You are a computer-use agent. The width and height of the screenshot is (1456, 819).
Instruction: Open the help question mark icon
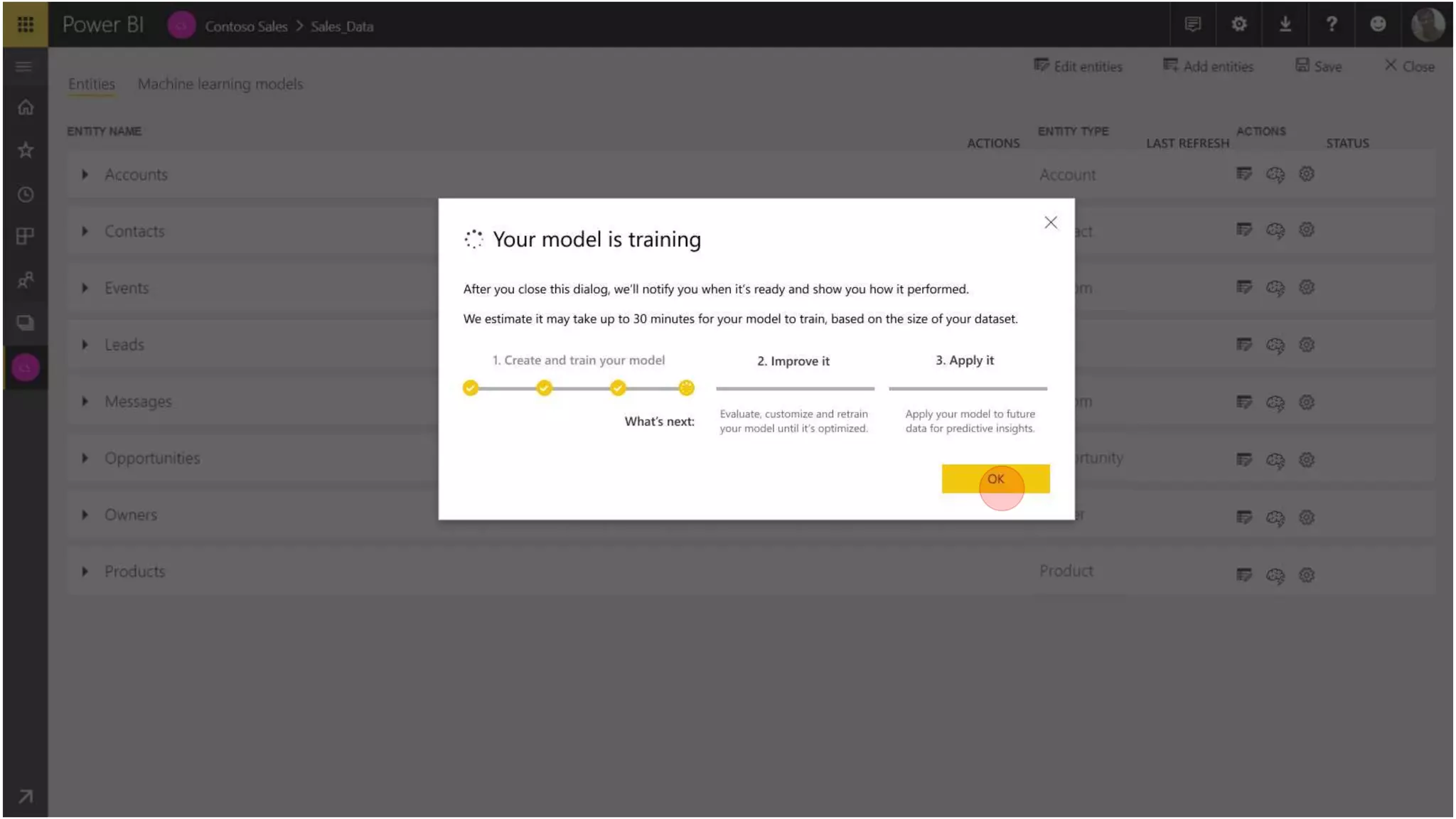1332,24
